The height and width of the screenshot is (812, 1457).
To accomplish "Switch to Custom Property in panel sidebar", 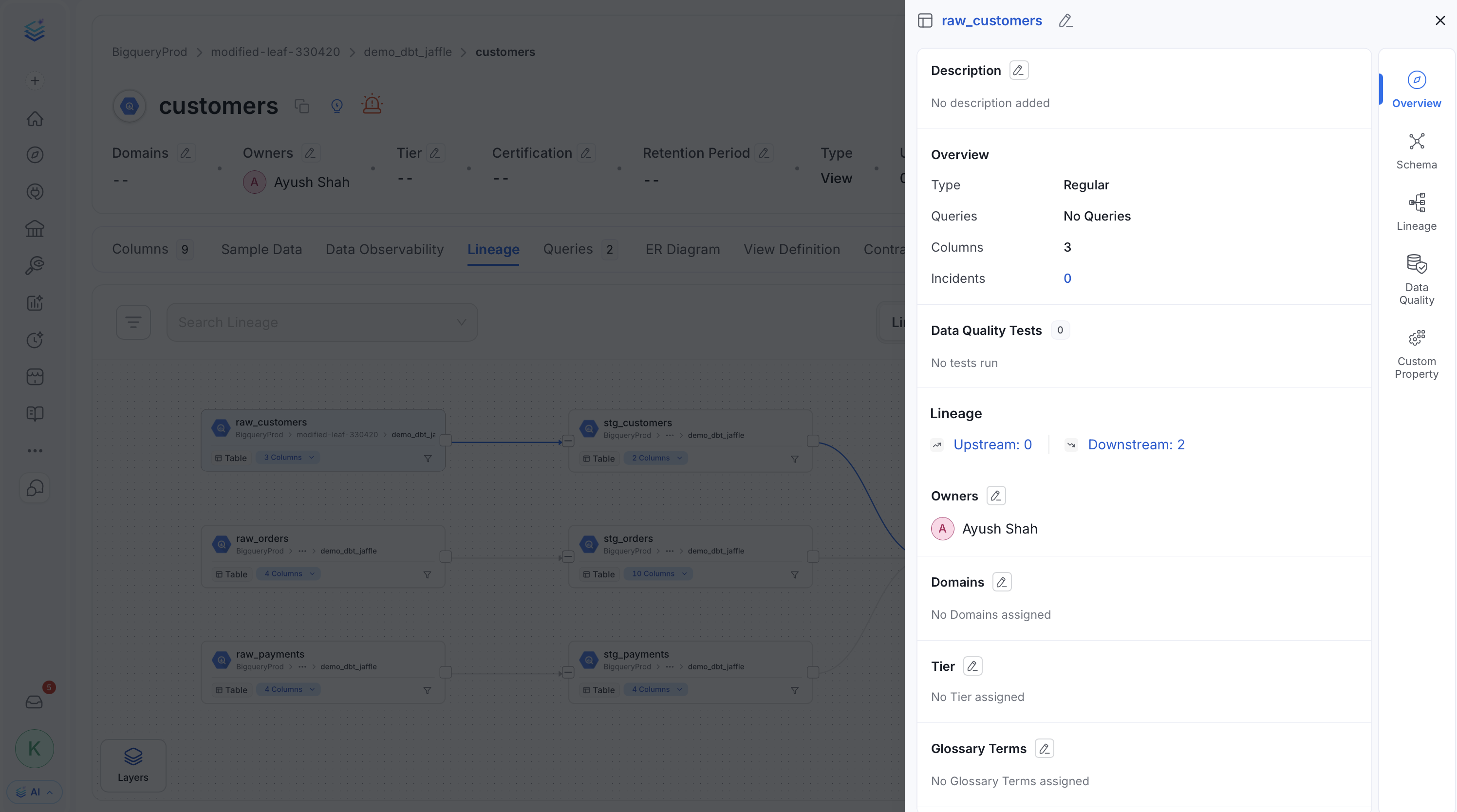I will [1416, 354].
